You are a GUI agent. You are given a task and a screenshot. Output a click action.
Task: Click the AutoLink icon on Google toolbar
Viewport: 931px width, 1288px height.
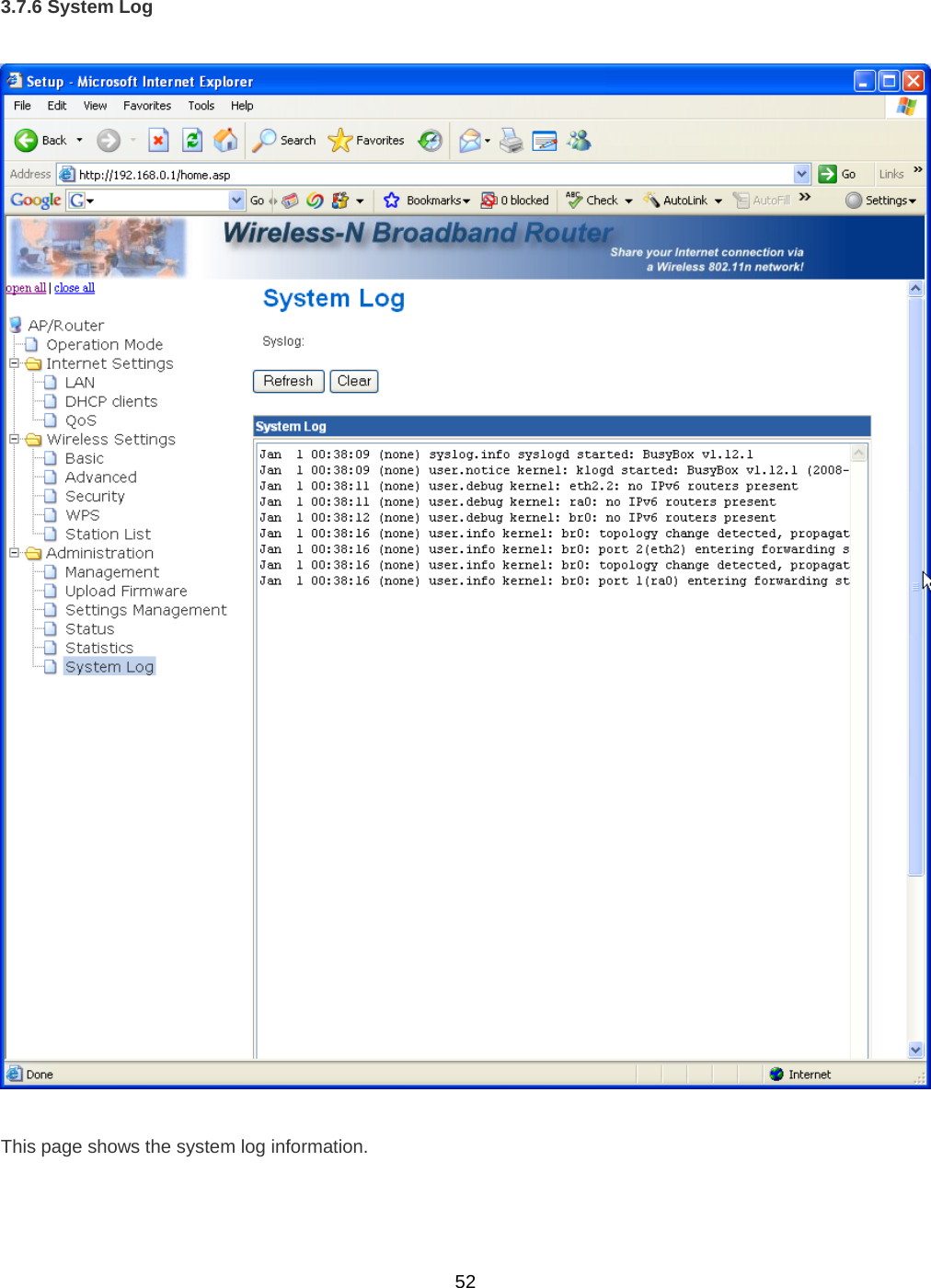pyautogui.click(x=652, y=200)
